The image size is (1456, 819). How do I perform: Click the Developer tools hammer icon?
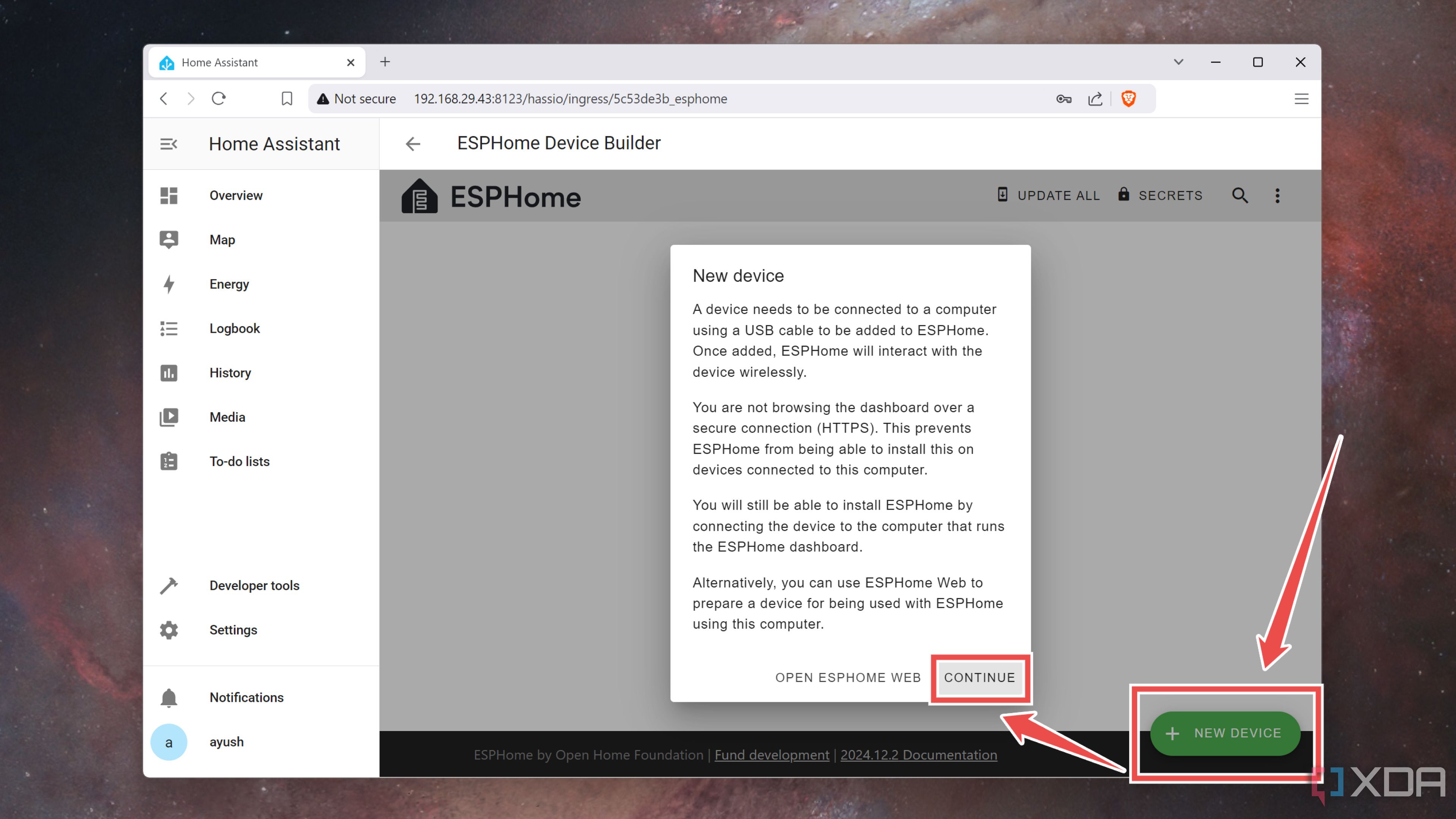coord(168,585)
